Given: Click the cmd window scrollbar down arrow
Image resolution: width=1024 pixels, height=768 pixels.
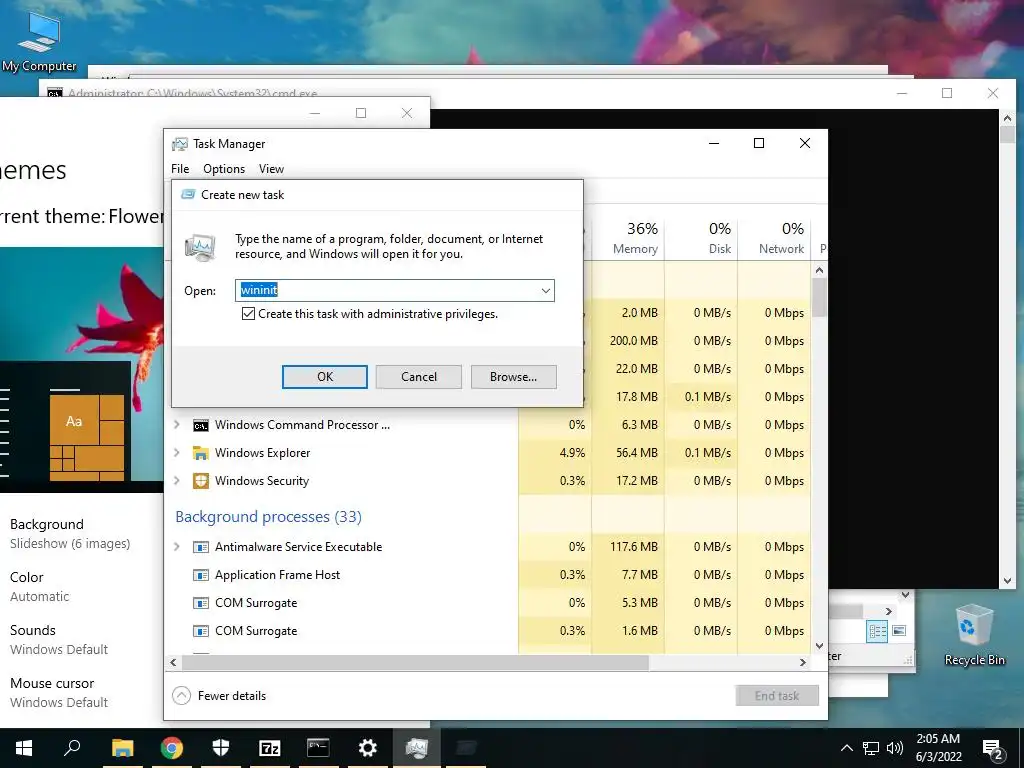Looking at the screenshot, I should [x=1007, y=581].
